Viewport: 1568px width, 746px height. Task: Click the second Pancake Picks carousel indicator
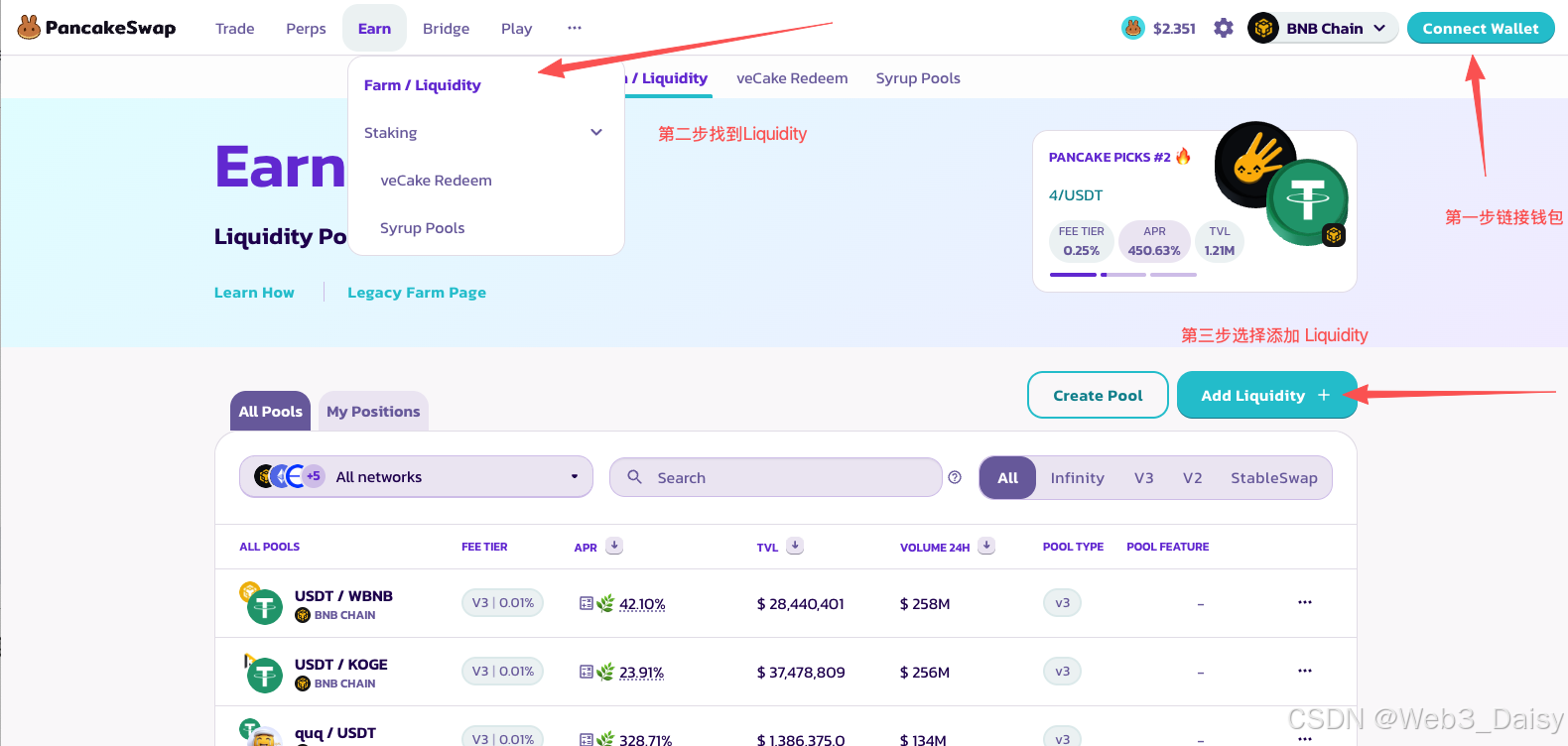coord(1123,275)
